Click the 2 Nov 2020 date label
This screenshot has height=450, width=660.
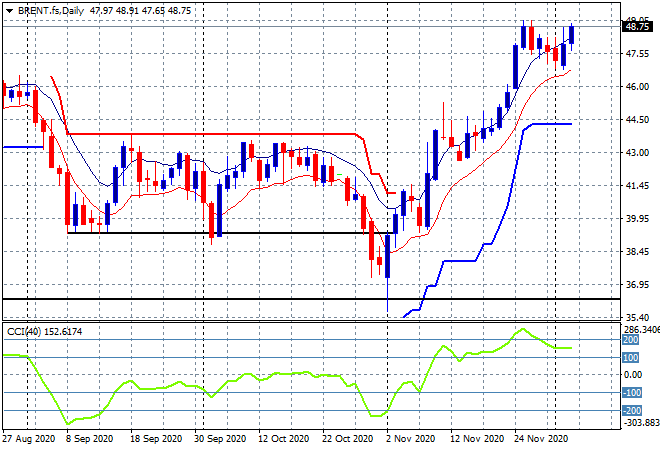[x=410, y=439]
